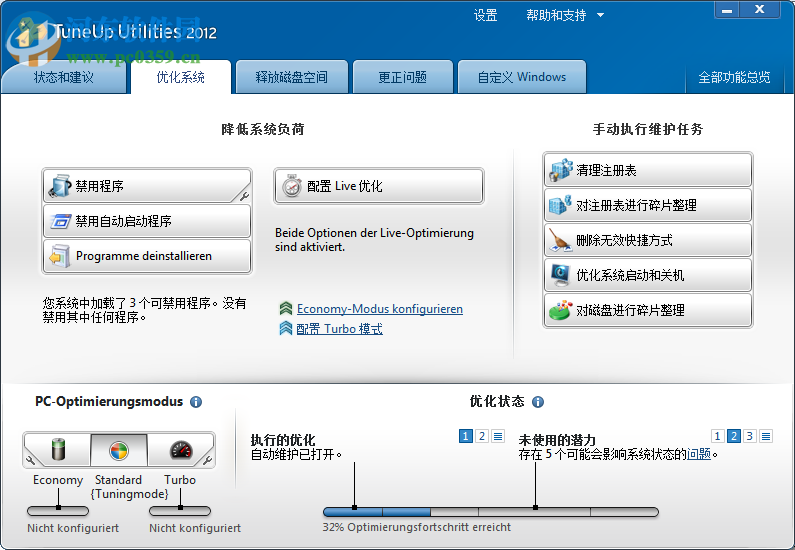Open 全部功能总览 overview

tap(734, 77)
